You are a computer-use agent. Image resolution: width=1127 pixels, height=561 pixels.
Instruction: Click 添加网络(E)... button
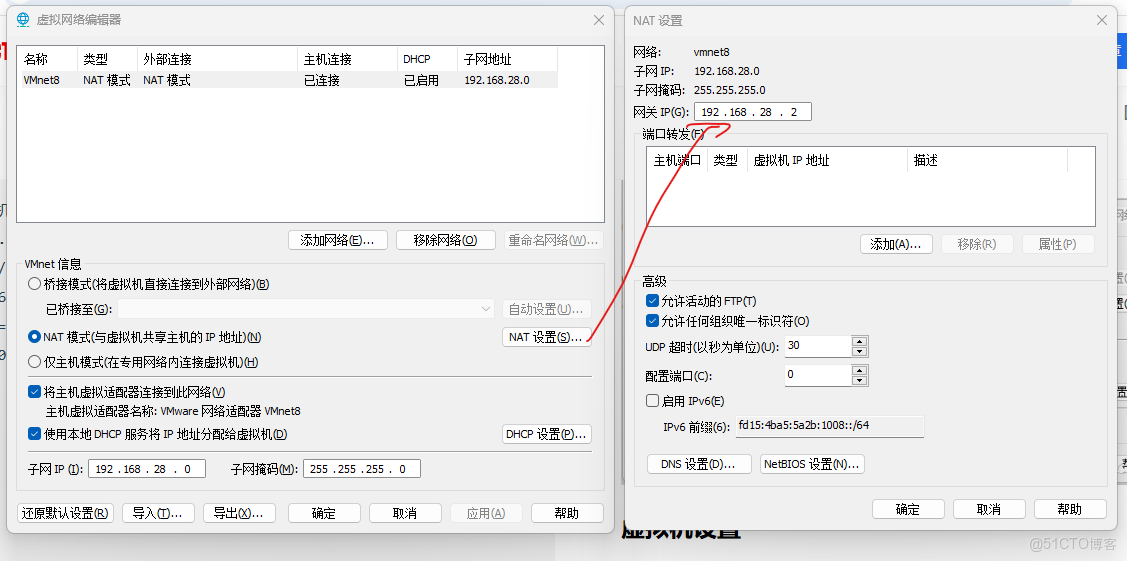[338, 240]
